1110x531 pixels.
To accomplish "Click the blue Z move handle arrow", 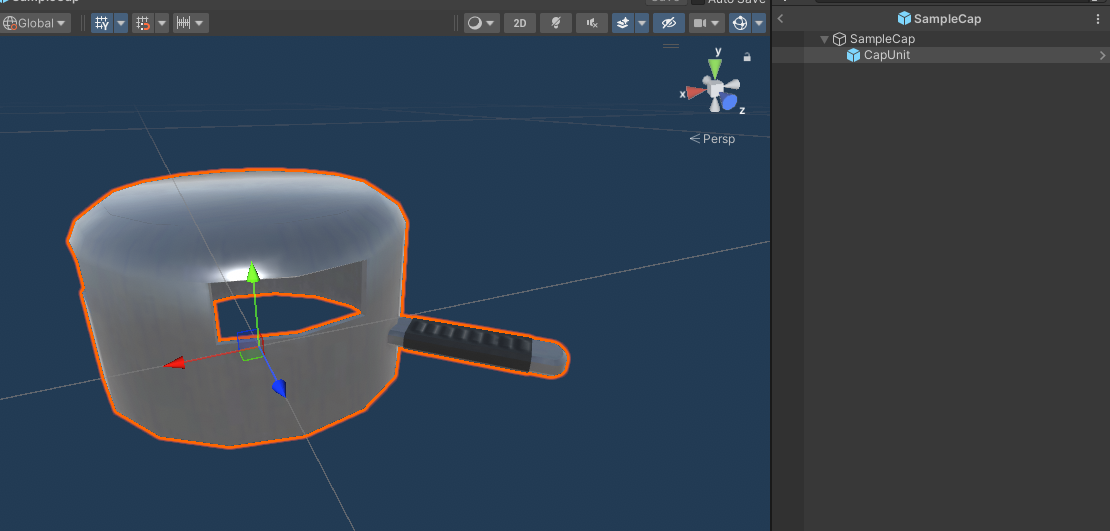I will (x=280, y=387).
